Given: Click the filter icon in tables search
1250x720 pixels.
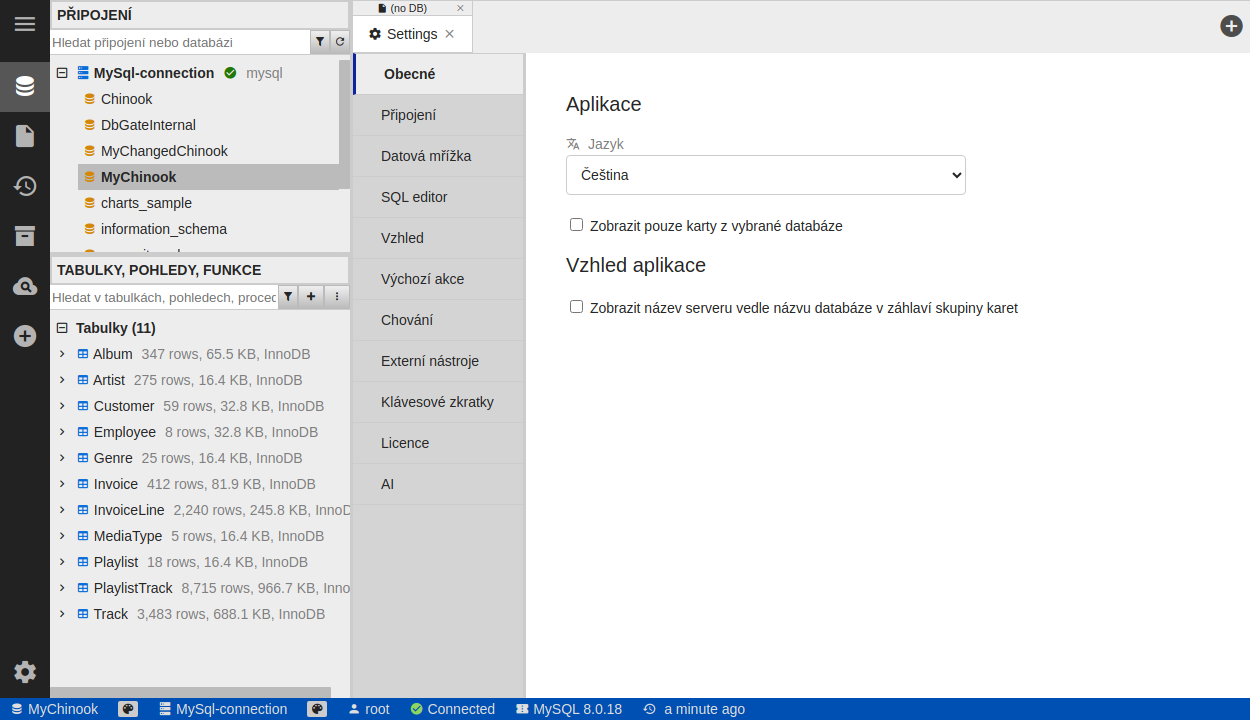Looking at the screenshot, I should [x=288, y=297].
